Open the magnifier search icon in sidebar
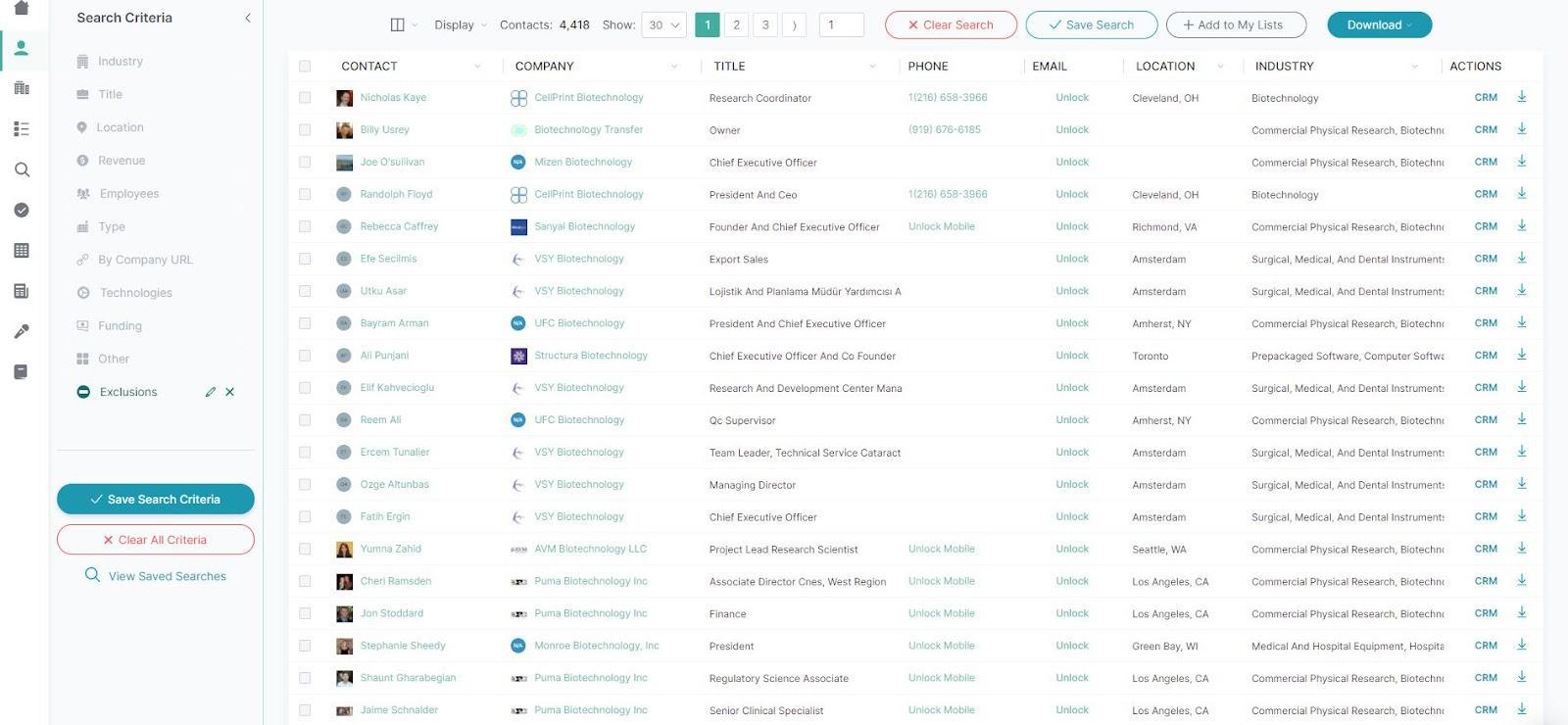 [x=21, y=169]
